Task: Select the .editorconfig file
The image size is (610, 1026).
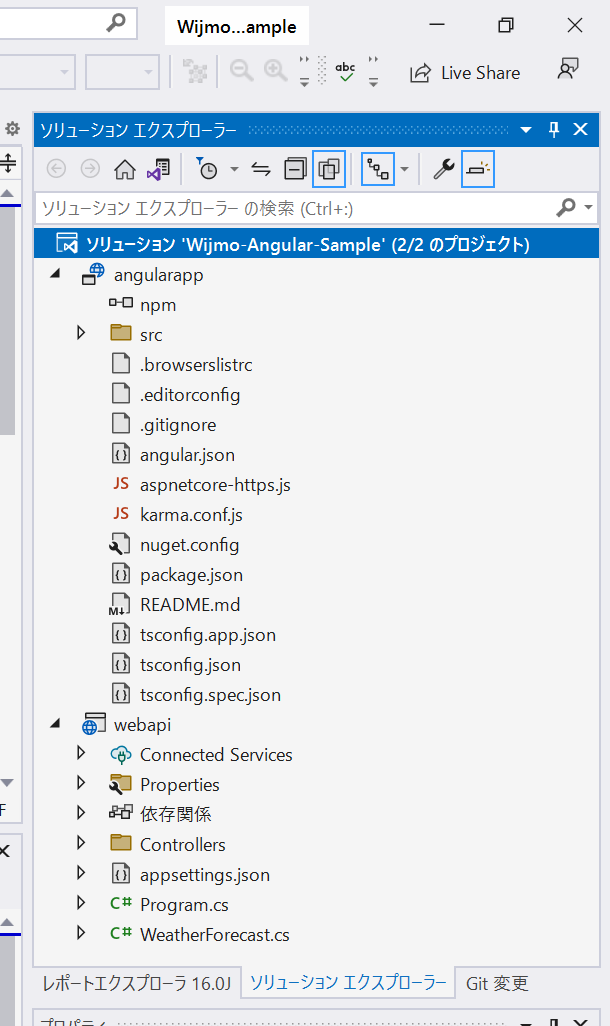Action: (x=190, y=395)
